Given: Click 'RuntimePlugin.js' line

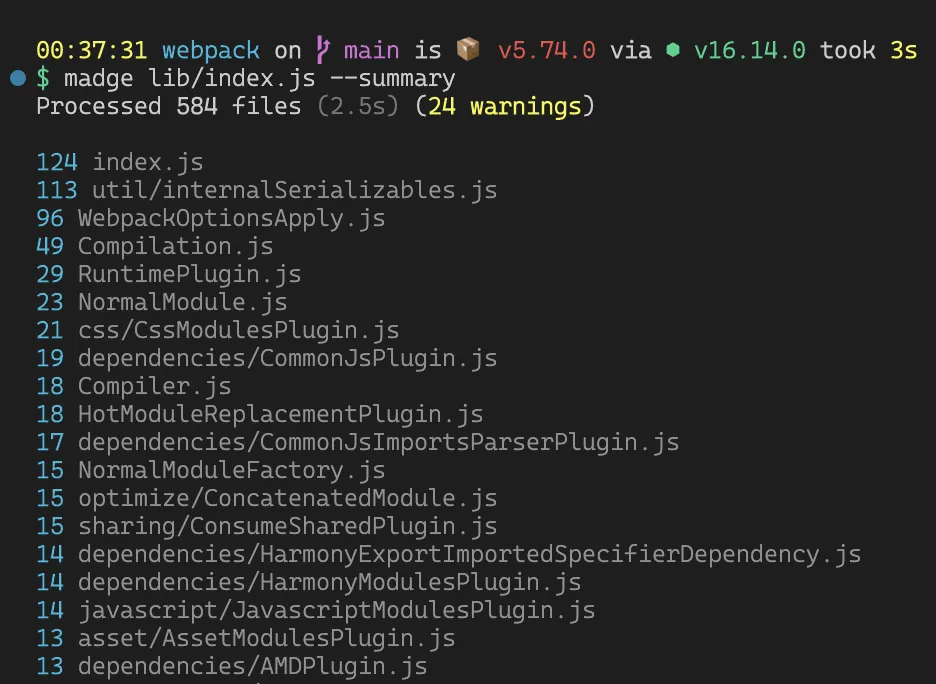Looking at the screenshot, I should [169, 275].
